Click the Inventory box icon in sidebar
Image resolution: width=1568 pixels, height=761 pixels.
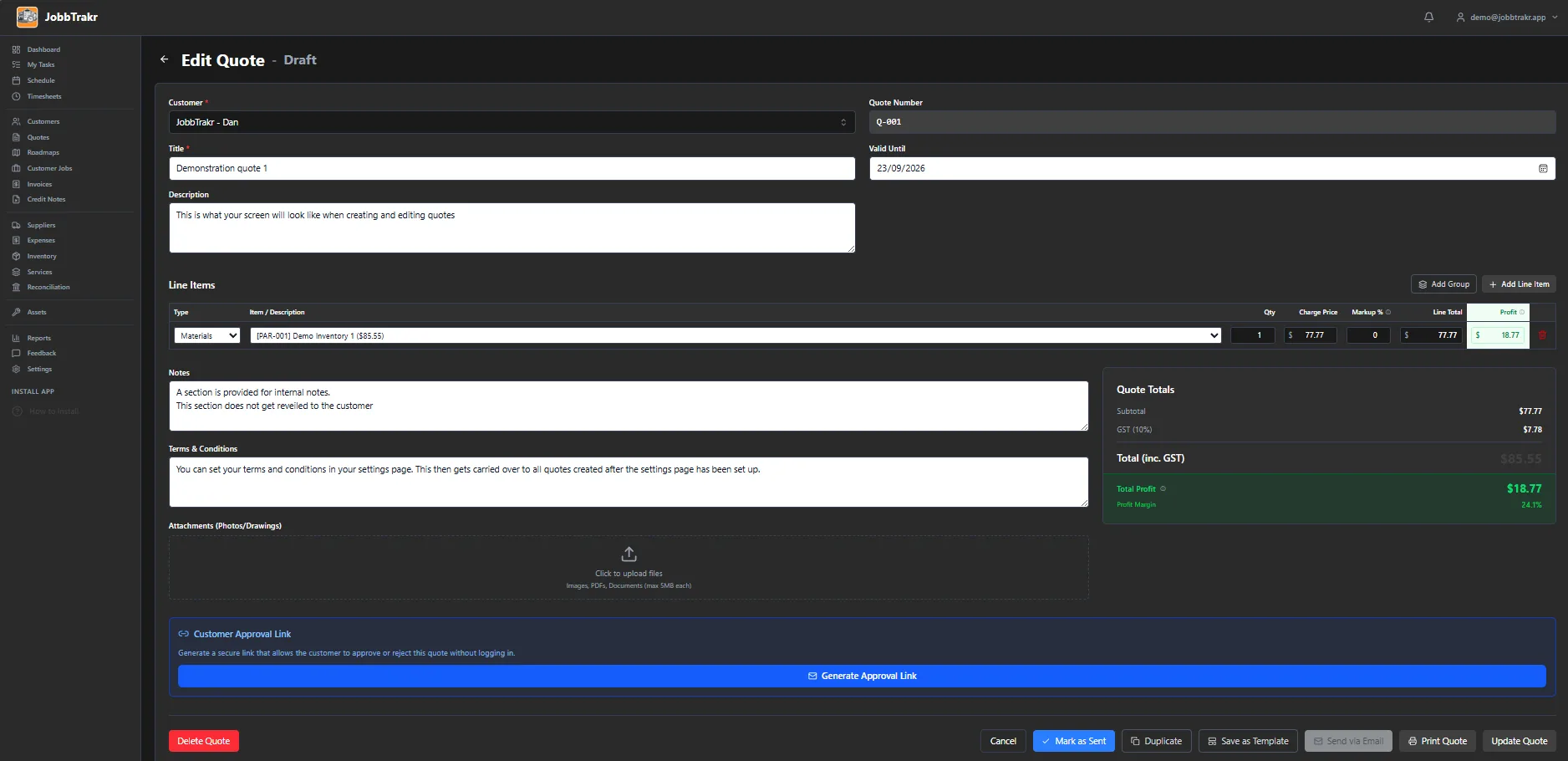click(16, 256)
